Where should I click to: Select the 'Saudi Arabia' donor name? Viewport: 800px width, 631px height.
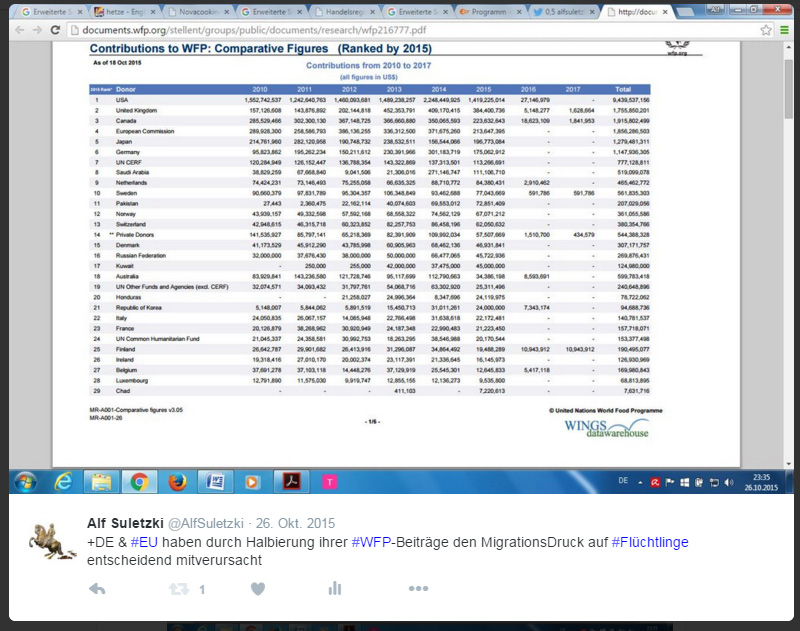[133, 172]
